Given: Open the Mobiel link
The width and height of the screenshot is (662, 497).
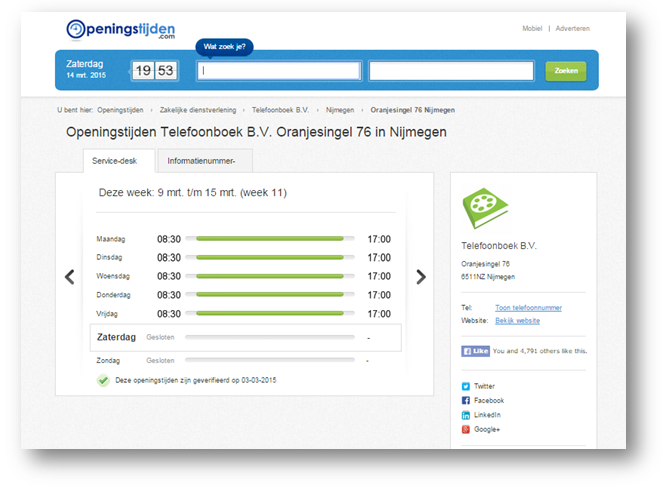Looking at the screenshot, I should pos(532,28).
